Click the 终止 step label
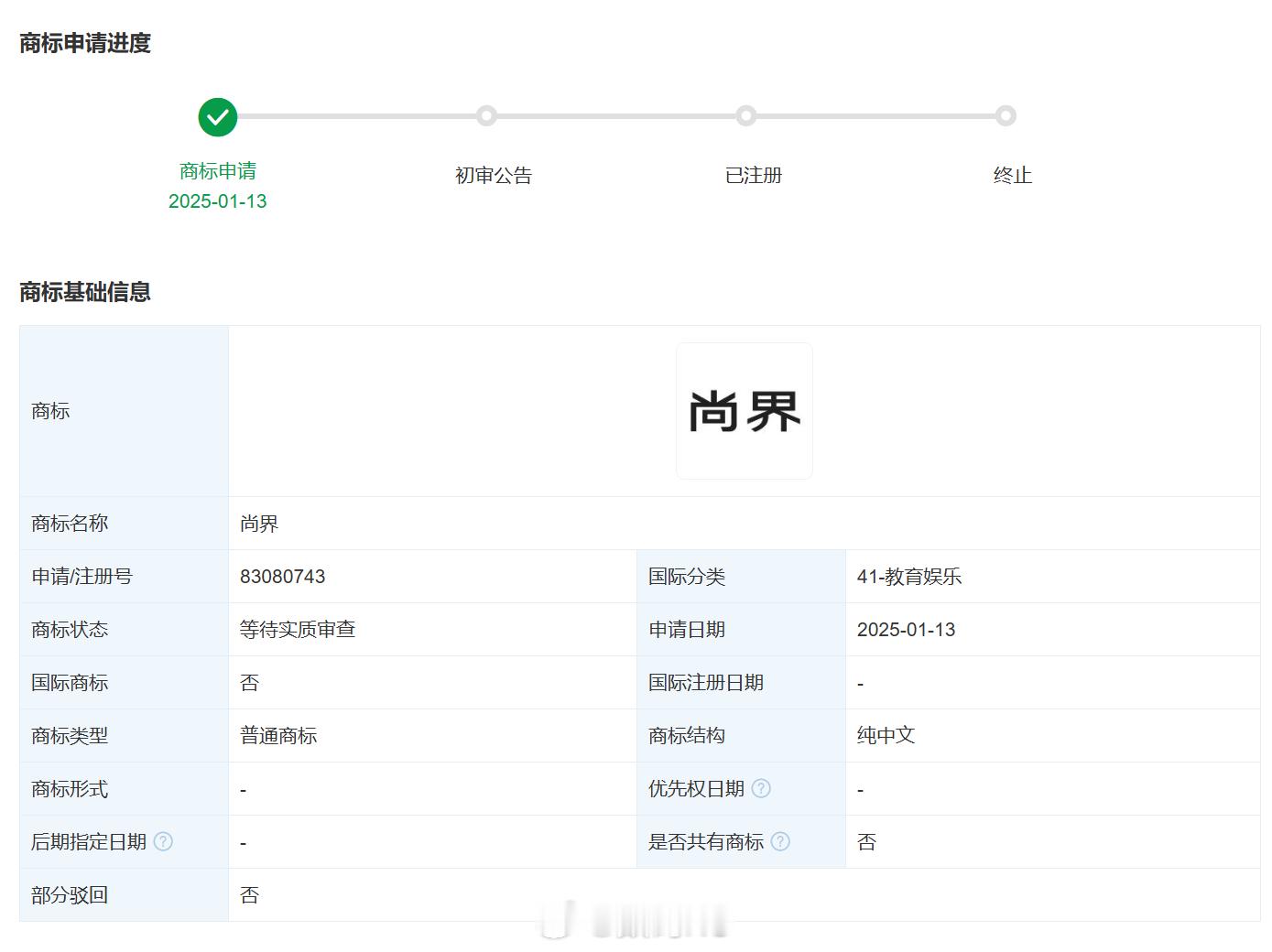1272x952 pixels. [1013, 175]
